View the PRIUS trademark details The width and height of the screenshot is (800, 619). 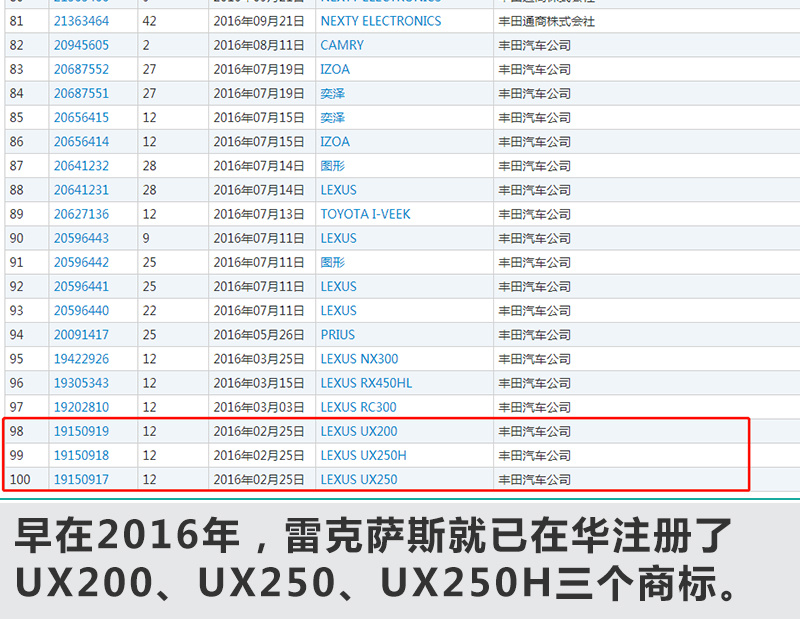[338, 335]
